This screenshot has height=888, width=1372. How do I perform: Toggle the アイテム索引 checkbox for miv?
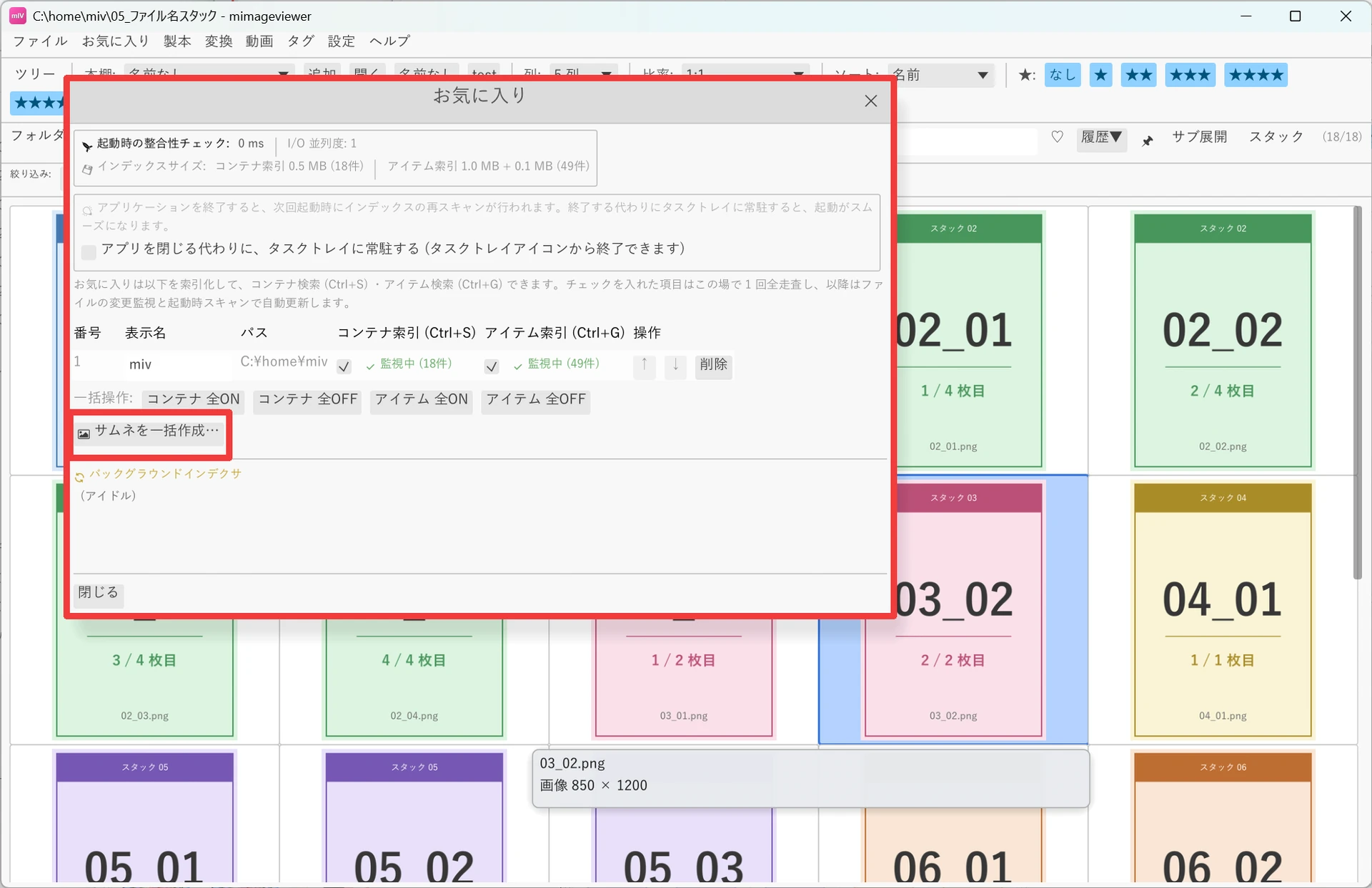[x=492, y=366]
